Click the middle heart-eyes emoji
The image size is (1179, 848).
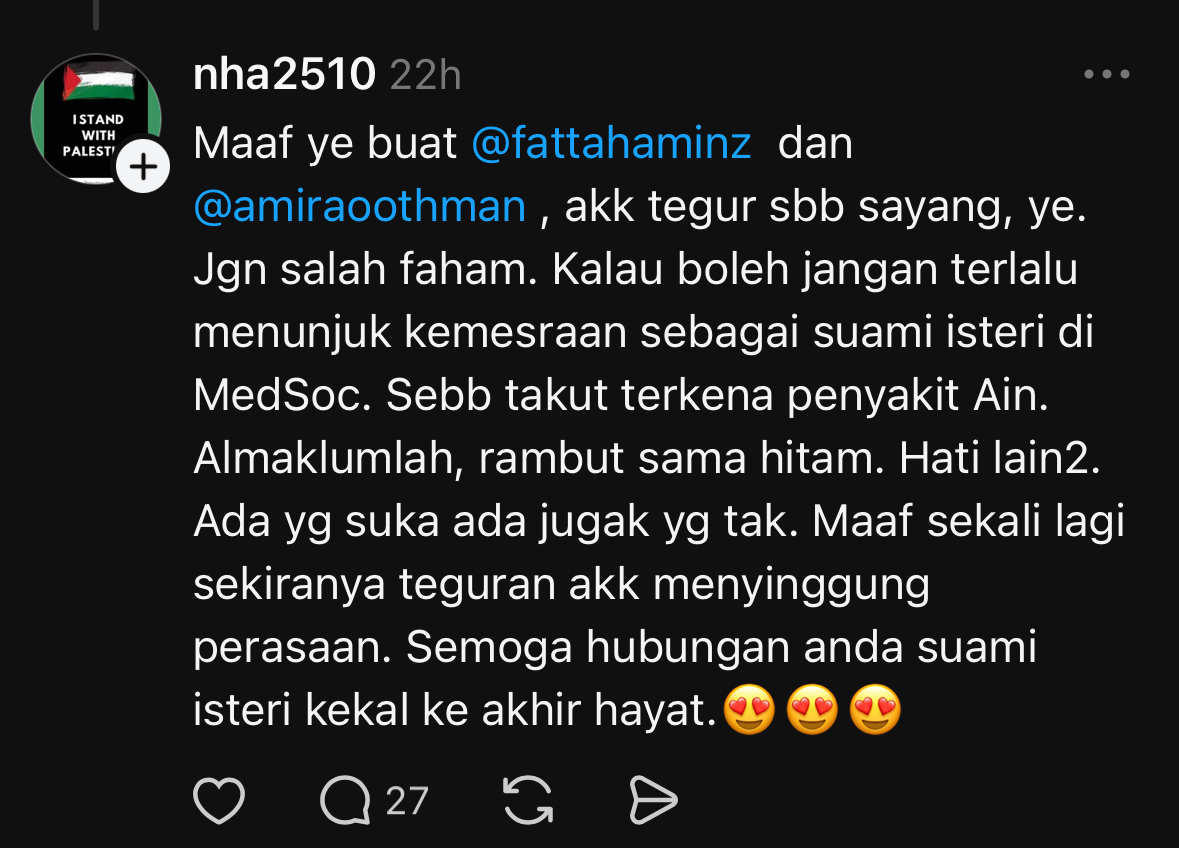point(812,709)
